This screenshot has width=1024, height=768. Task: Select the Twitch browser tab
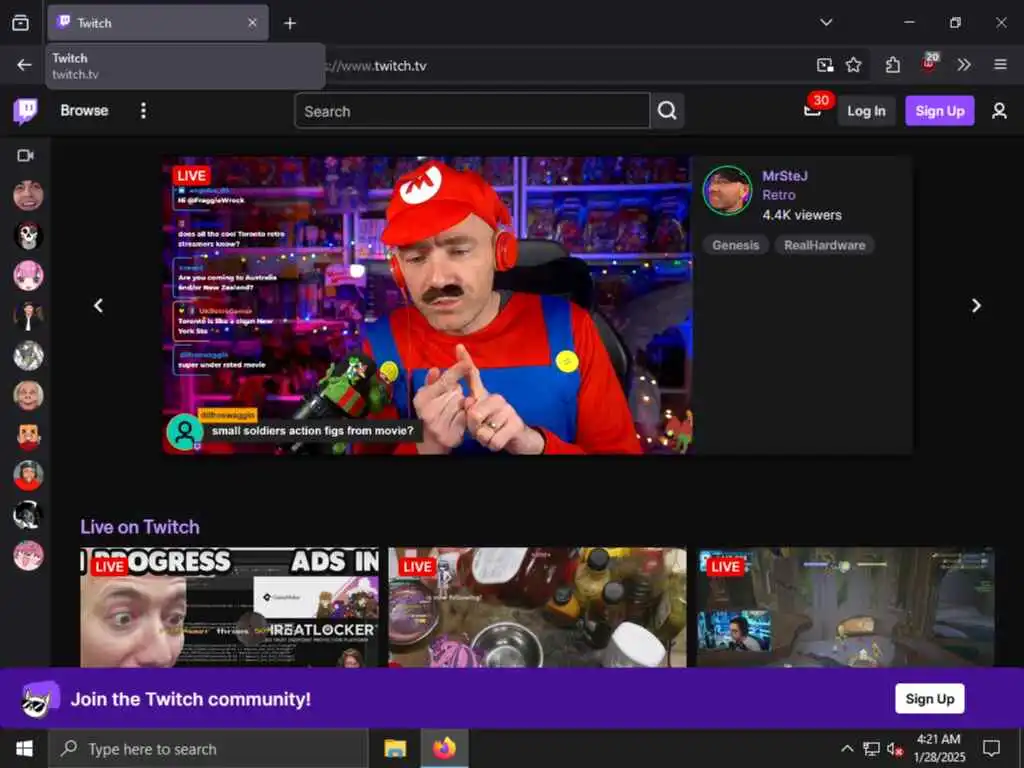coord(158,23)
